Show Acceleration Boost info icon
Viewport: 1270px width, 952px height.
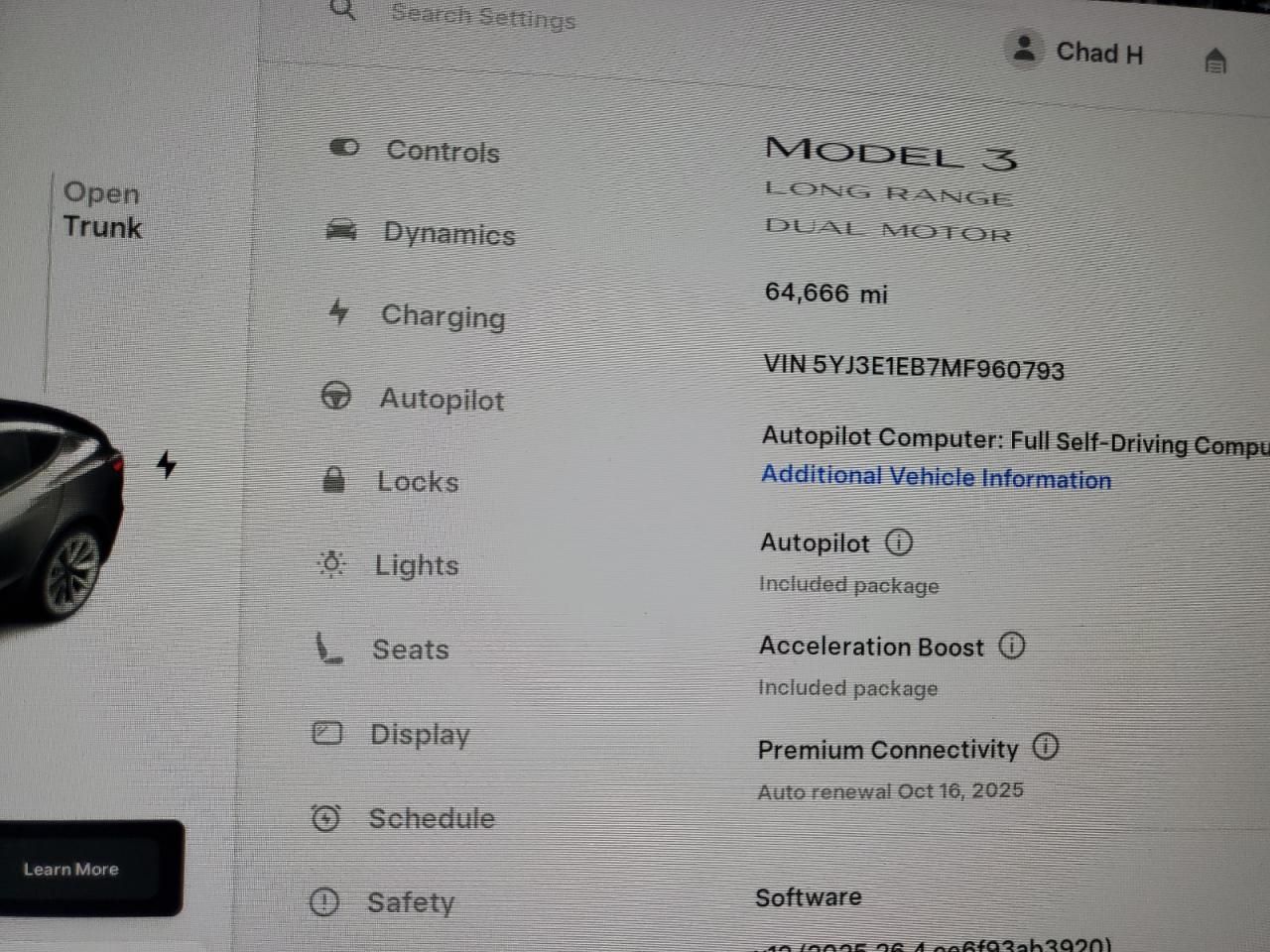pyautogui.click(x=1011, y=646)
